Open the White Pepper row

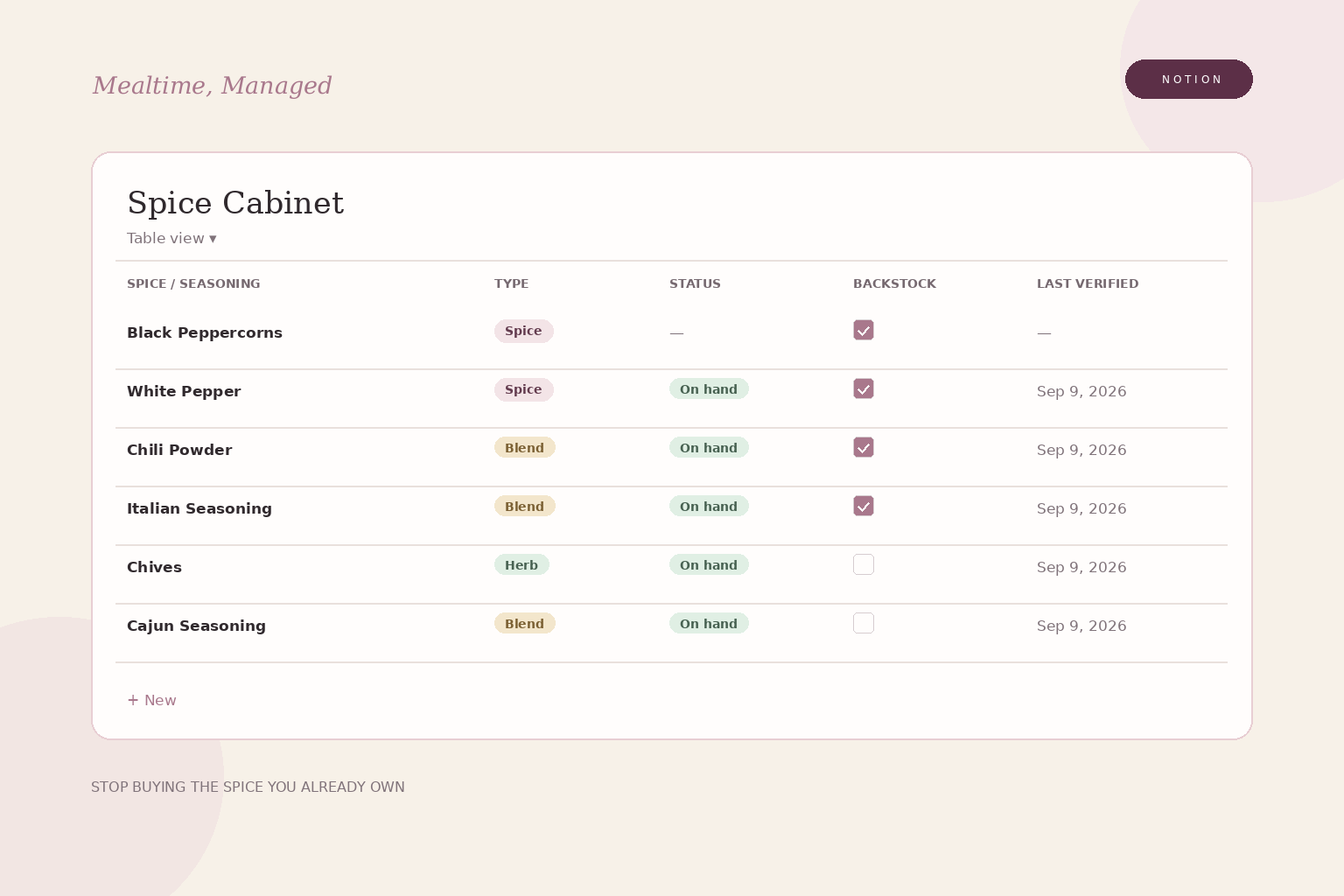671,399
